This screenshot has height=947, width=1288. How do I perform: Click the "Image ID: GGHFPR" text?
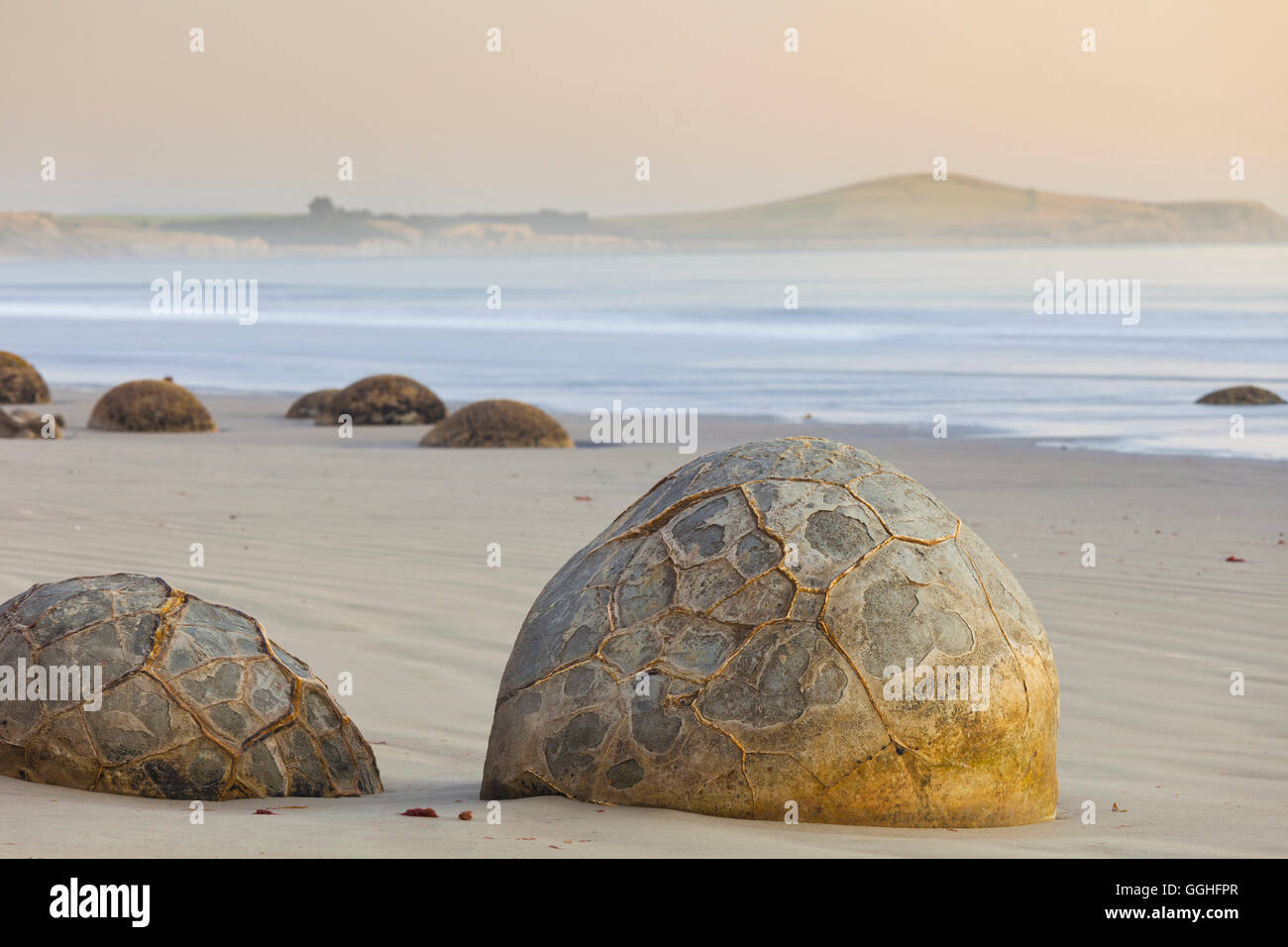1177,890
